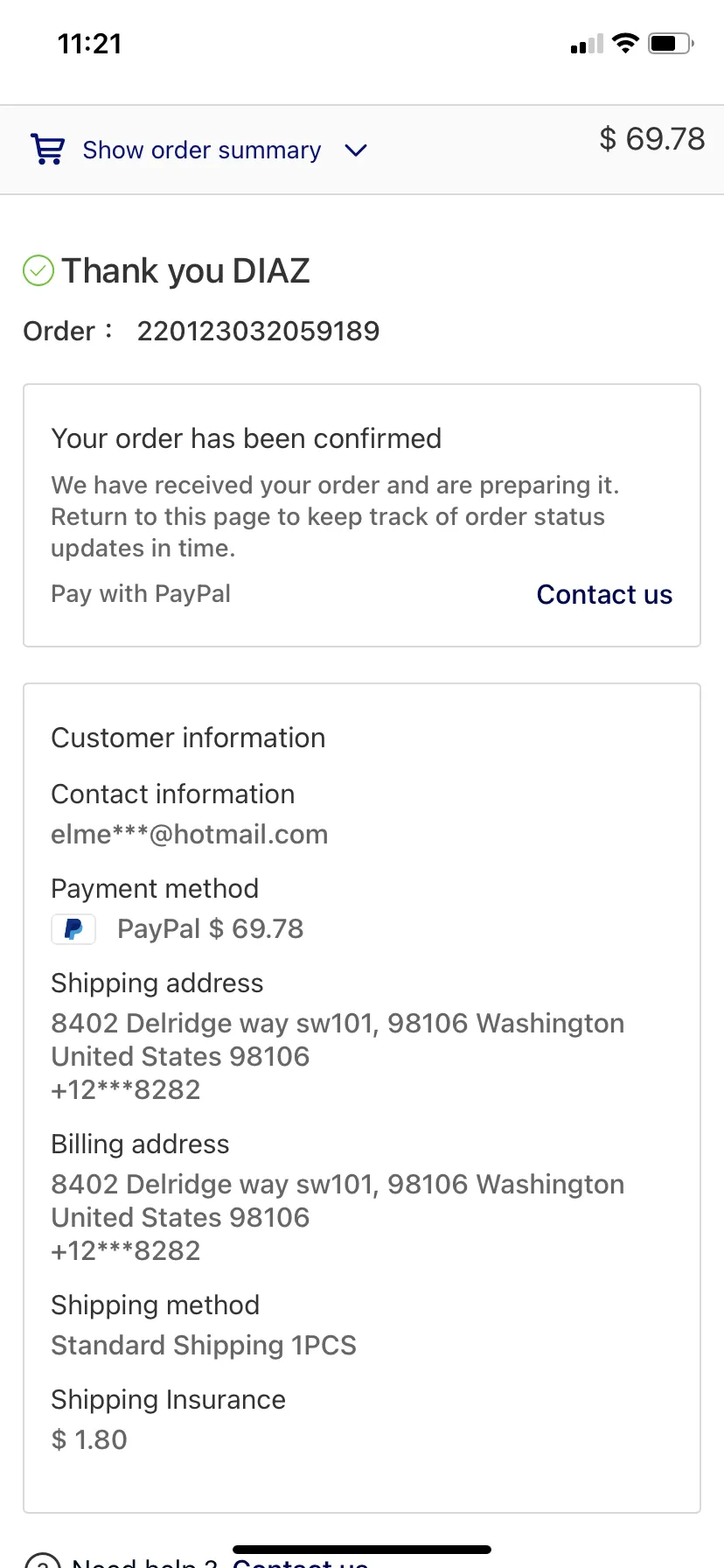
Task: Click the $ 69.78 order total
Action: tap(652, 138)
